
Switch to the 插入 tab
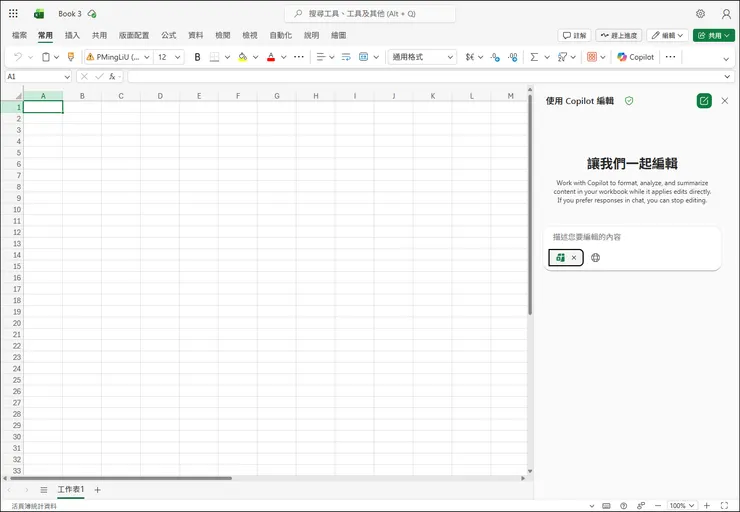click(72, 35)
